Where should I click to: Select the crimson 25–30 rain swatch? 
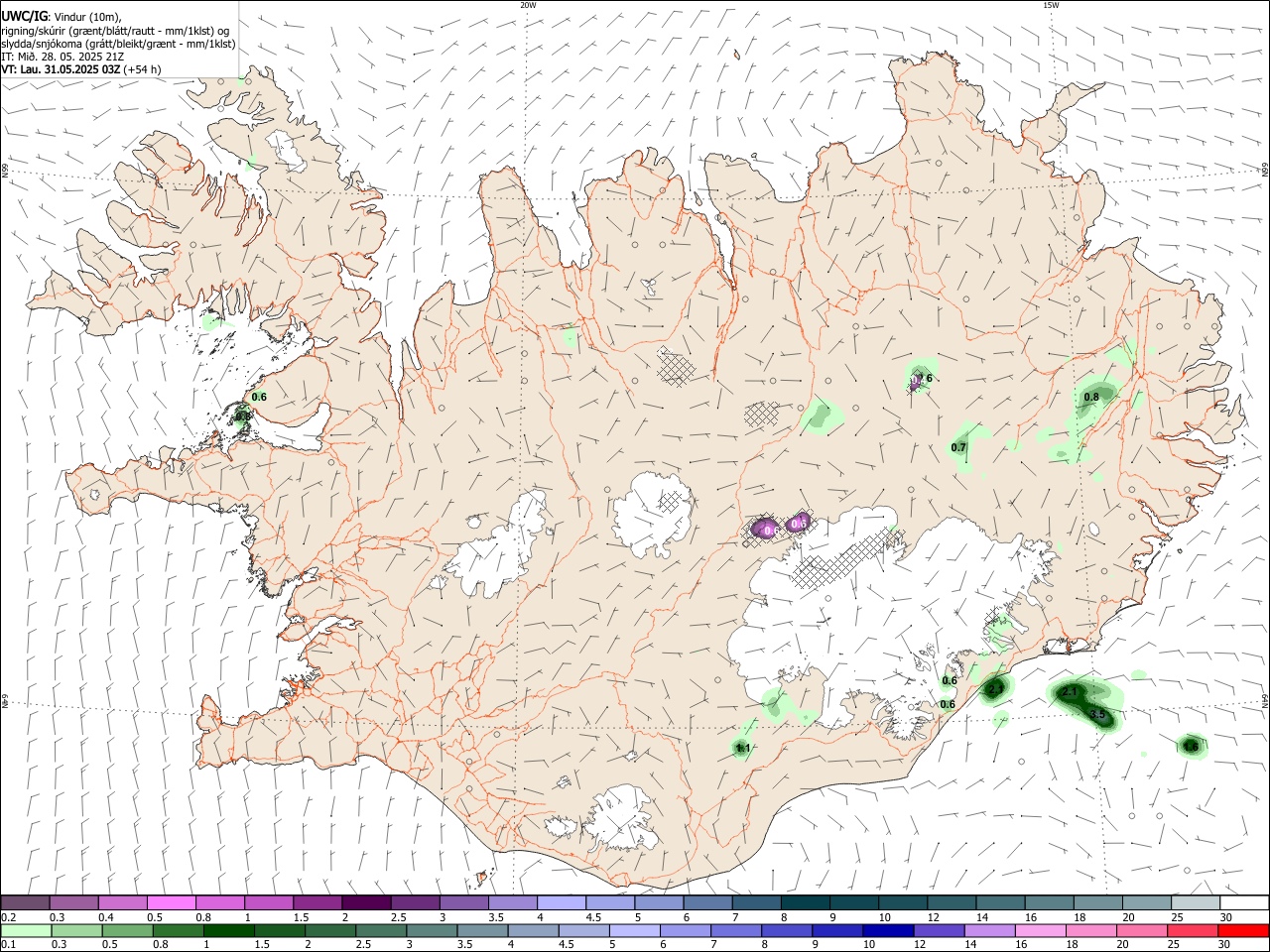pos(1192,931)
